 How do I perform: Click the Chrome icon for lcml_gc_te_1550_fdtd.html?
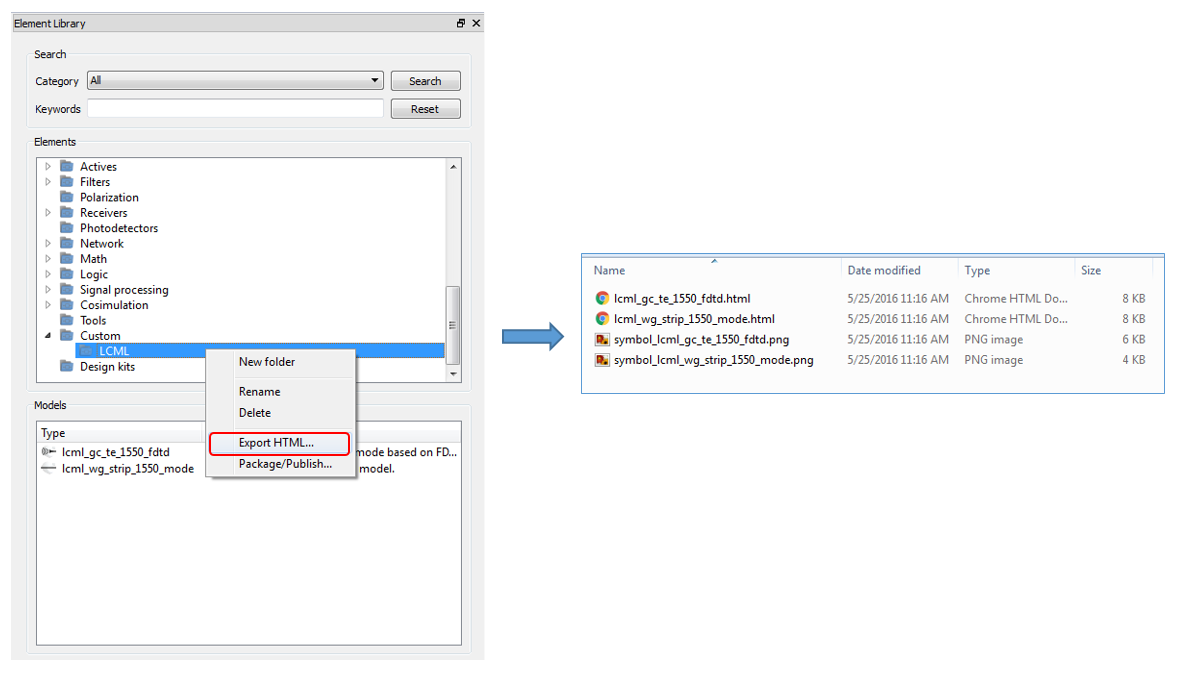pos(602,298)
